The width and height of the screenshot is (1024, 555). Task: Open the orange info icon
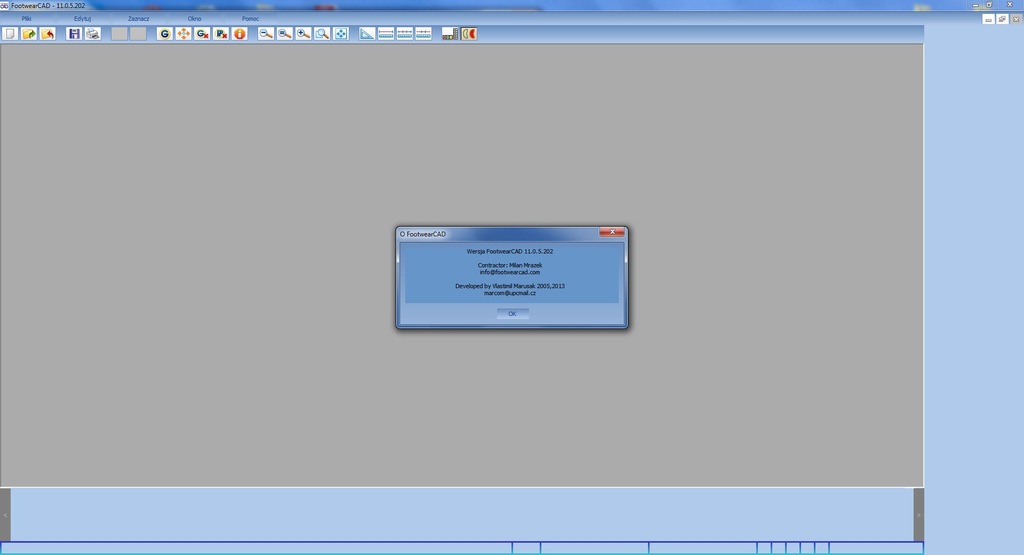point(240,34)
